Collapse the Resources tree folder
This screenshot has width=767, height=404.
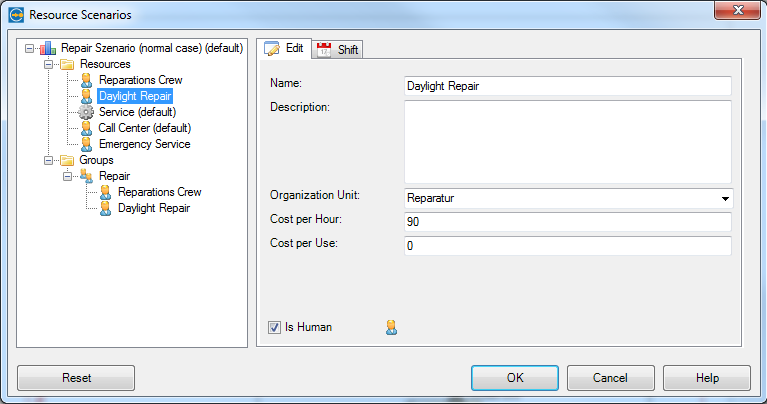[x=48, y=65]
